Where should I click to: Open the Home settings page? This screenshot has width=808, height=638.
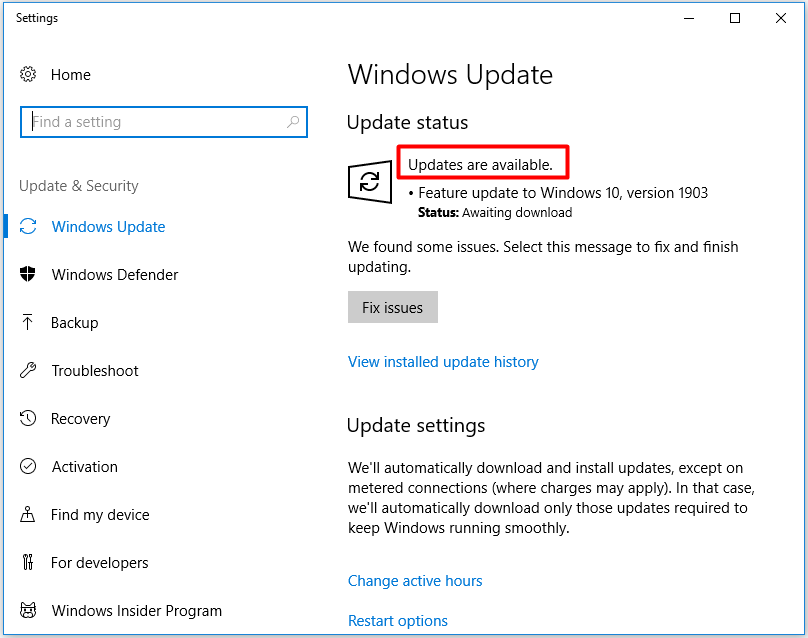[x=71, y=75]
